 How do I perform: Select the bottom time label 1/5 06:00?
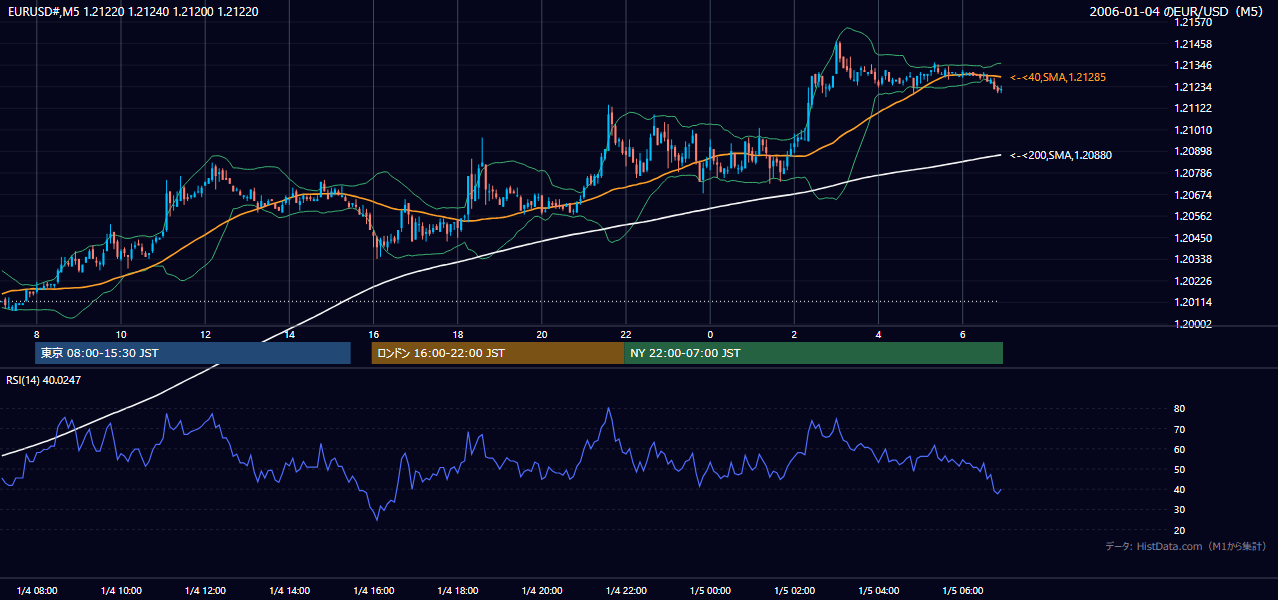pyautogui.click(x=962, y=591)
